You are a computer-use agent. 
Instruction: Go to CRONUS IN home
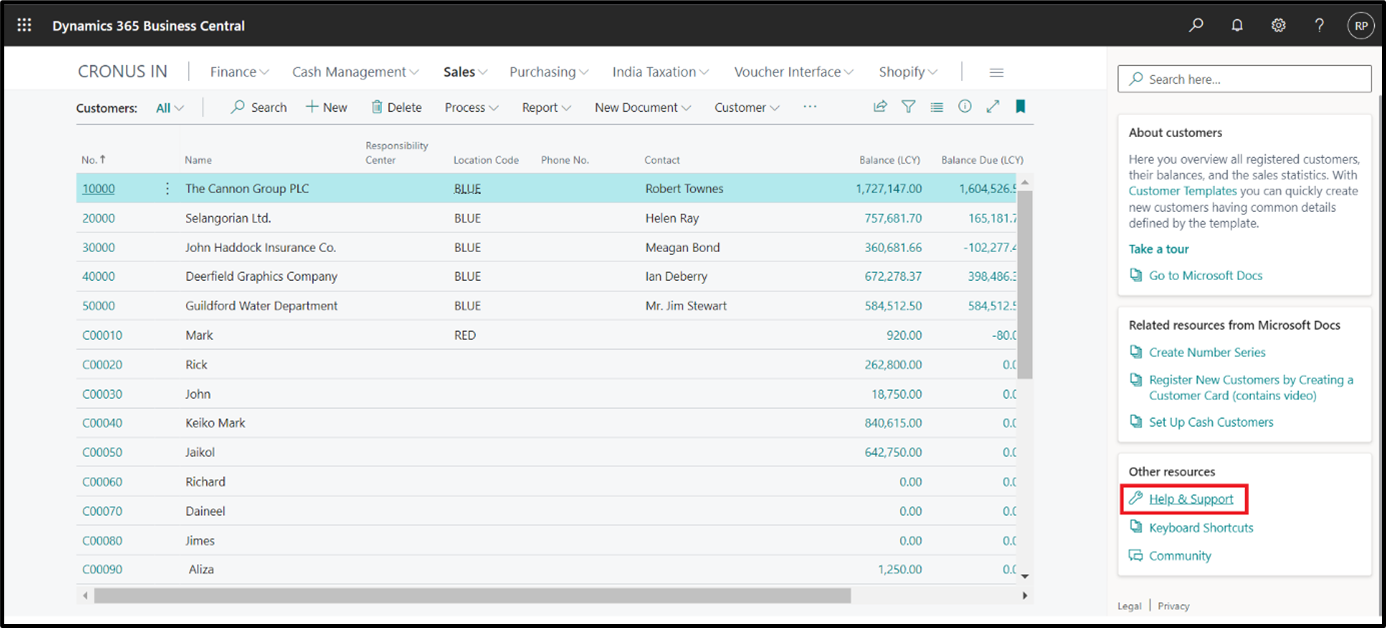pos(124,72)
